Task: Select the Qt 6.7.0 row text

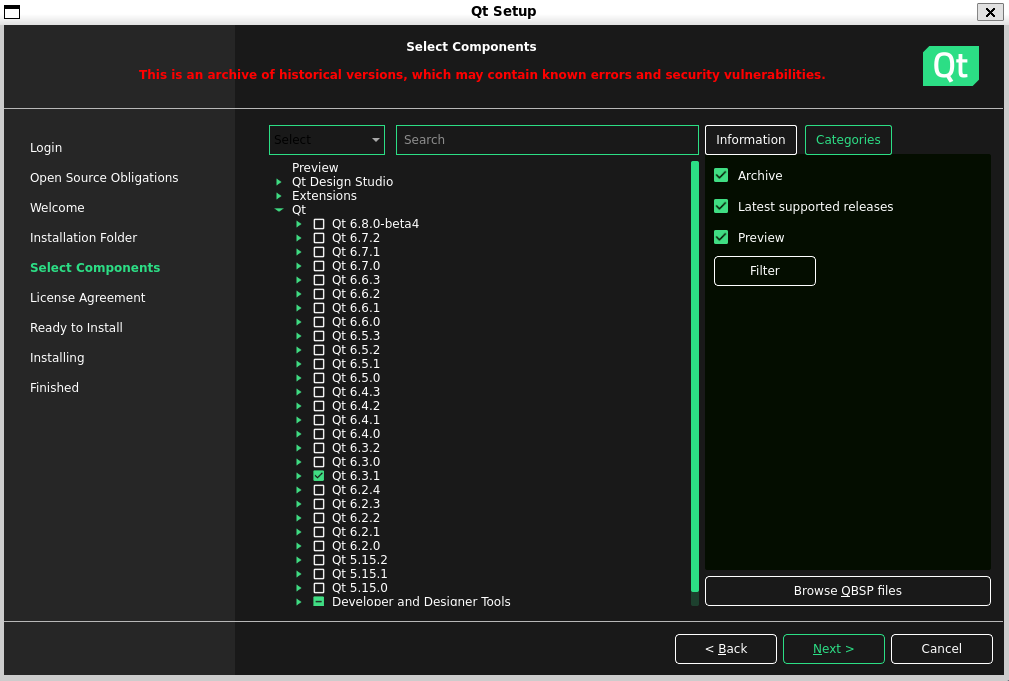Action: coord(356,266)
